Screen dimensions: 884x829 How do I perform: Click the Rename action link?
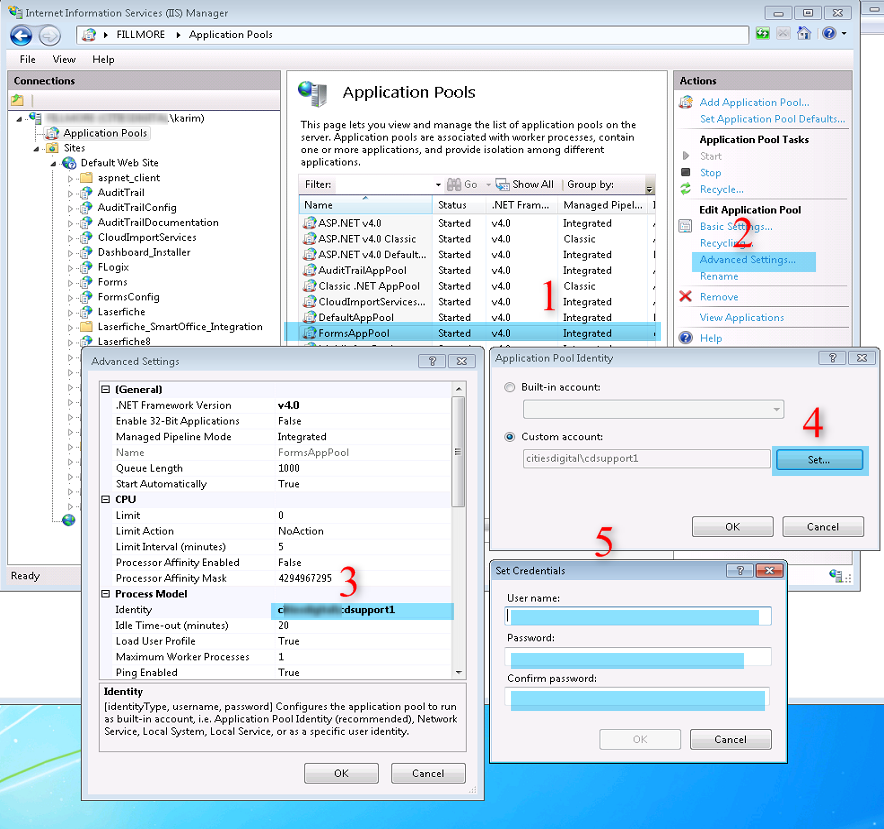pos(719,276)
